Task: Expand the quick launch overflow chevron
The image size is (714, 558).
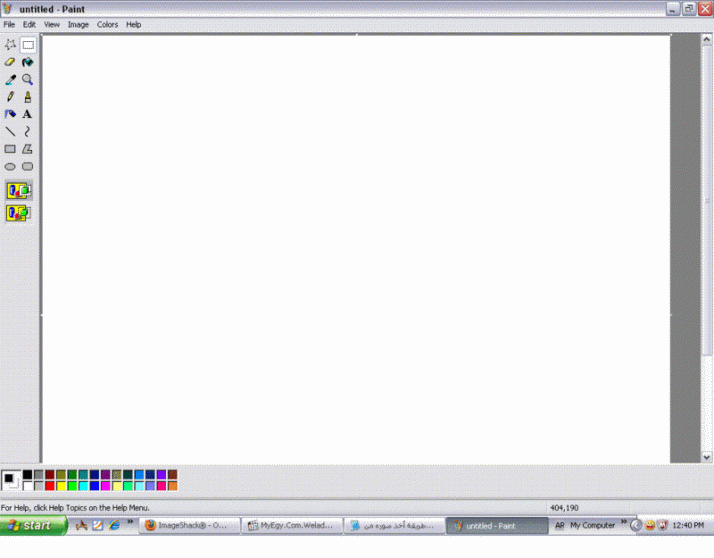Action: (x=130, y=522)
